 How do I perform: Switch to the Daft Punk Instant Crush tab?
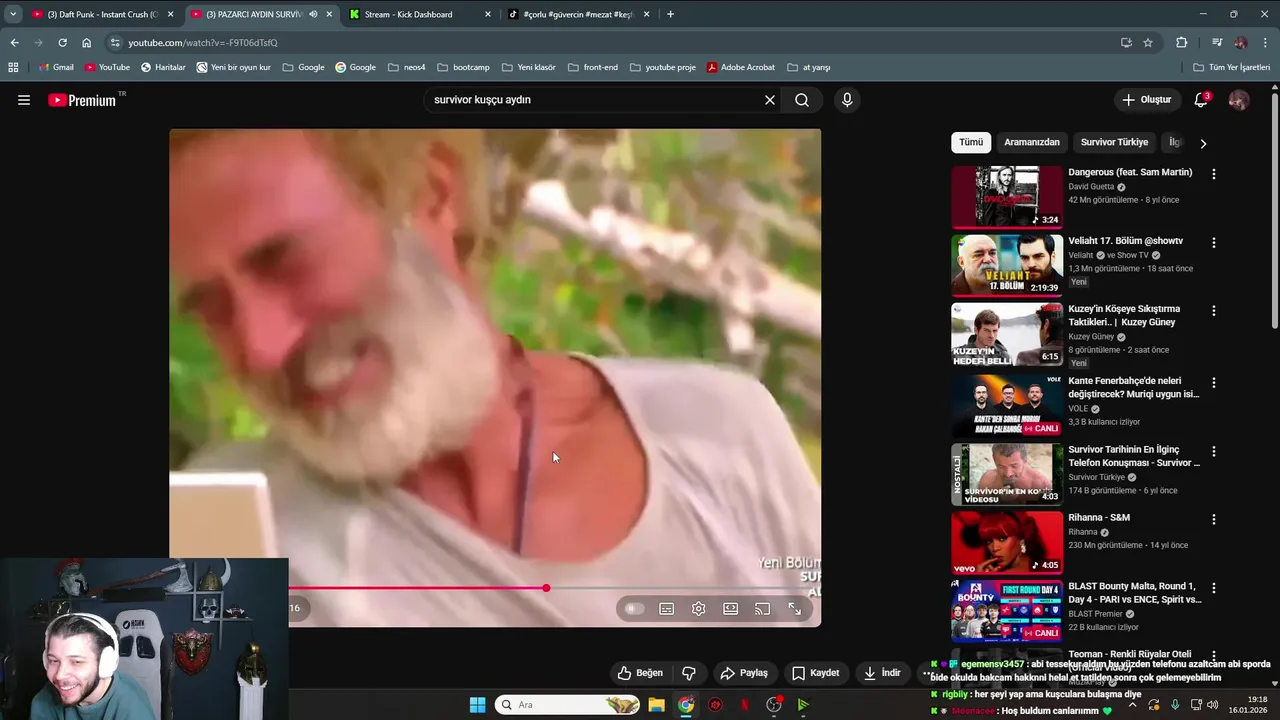(103, 14)
